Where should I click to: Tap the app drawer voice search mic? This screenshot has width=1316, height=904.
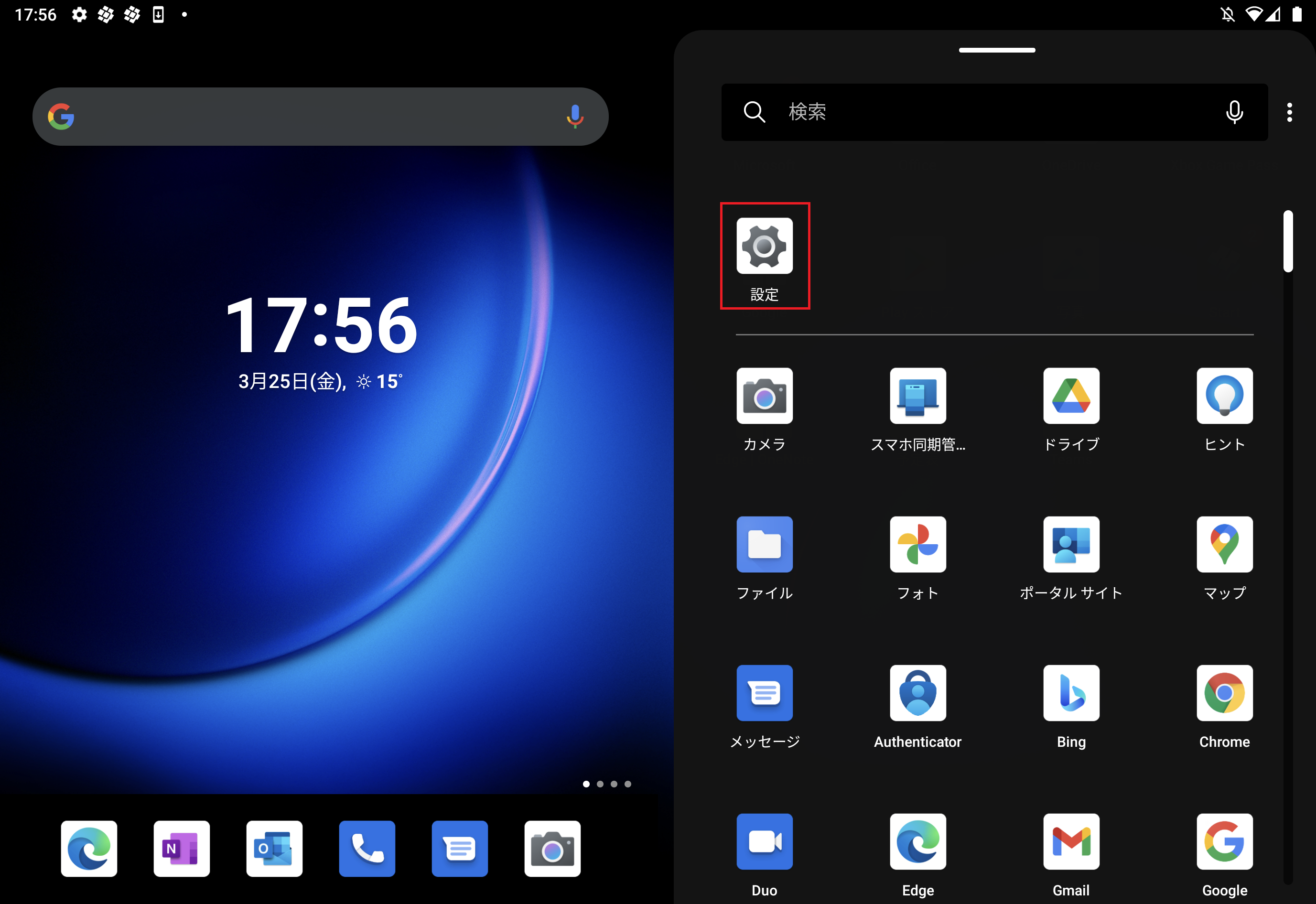pyautogui.click(x=1234, y=112)
